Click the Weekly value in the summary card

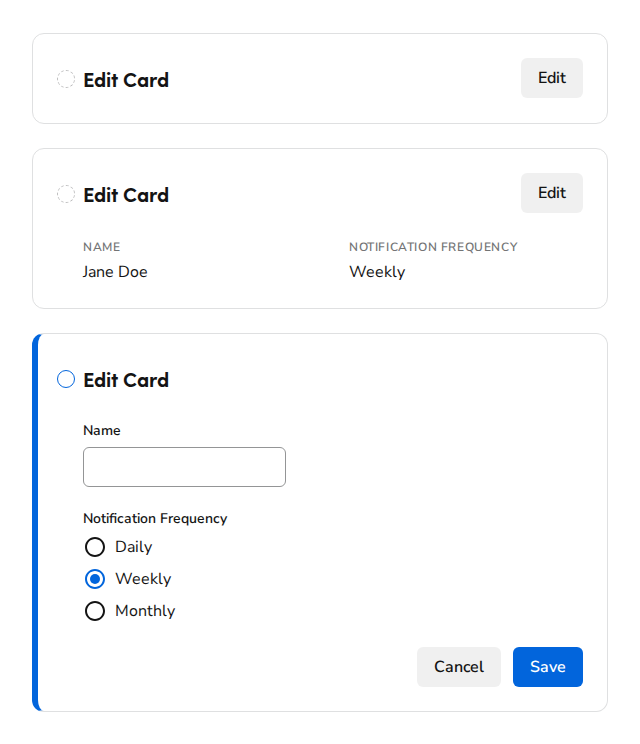(377, 271)
